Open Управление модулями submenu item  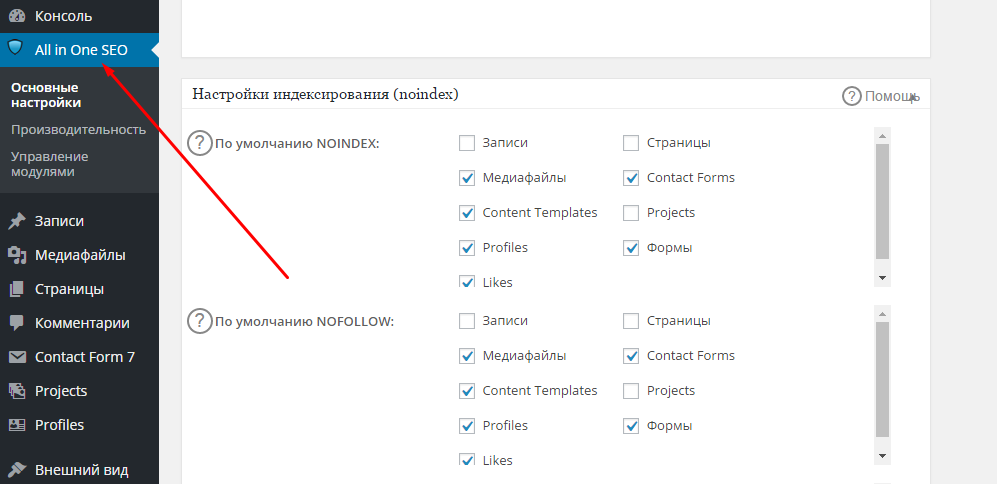[x=50, y=164]
